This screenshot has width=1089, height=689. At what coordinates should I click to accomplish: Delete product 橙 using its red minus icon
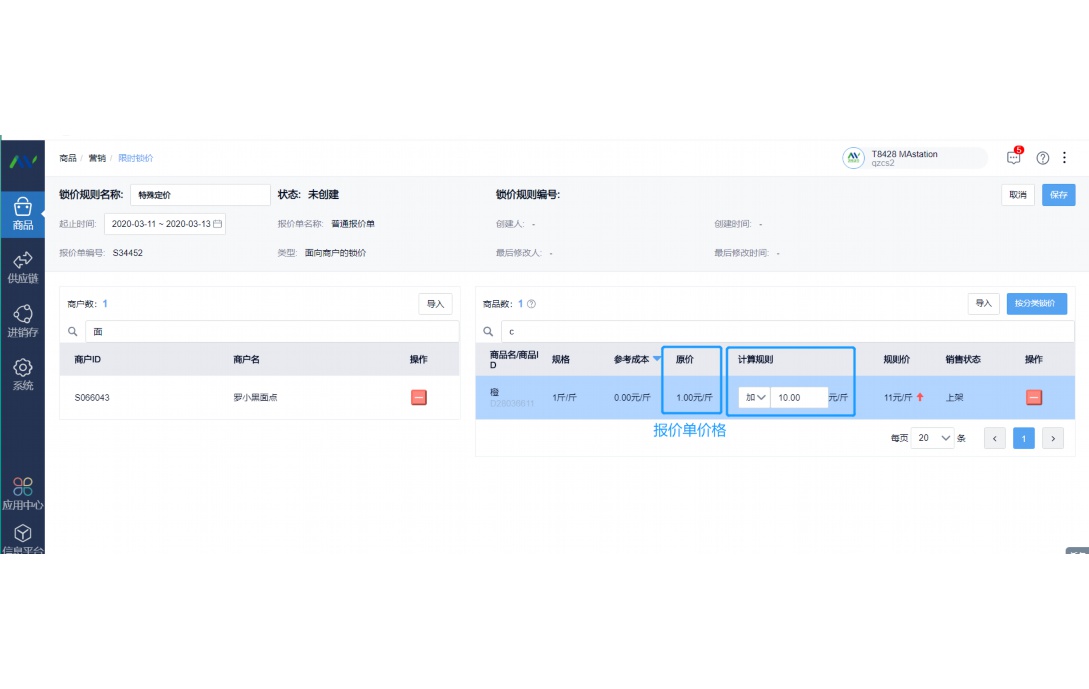(x=1034, y=397)
